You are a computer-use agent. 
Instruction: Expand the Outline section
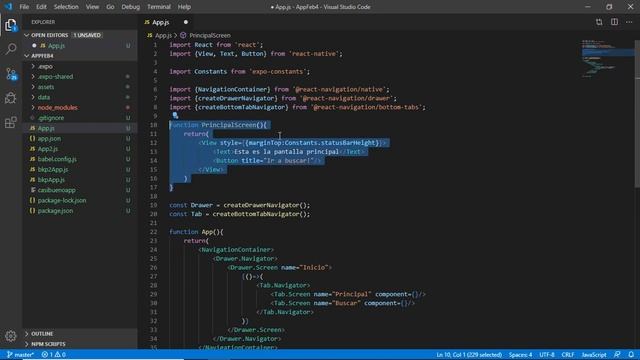click(80, 333)
